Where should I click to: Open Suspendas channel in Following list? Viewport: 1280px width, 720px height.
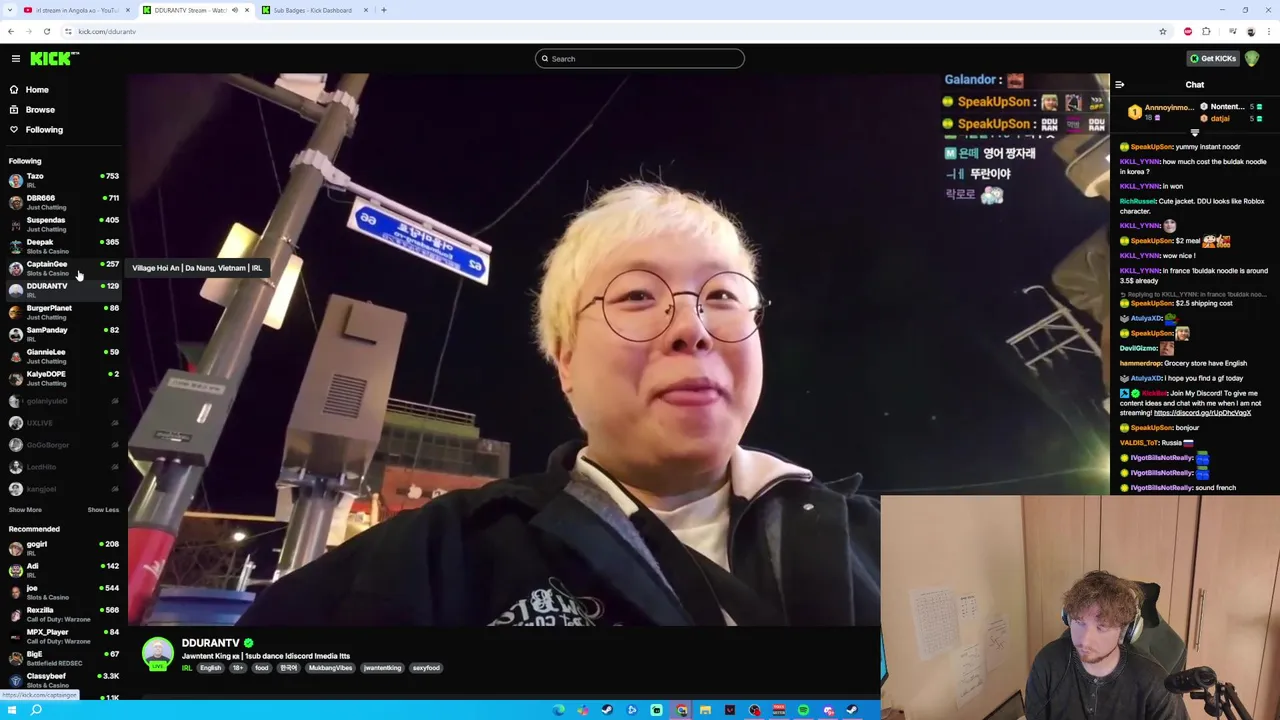pos(62,224)
